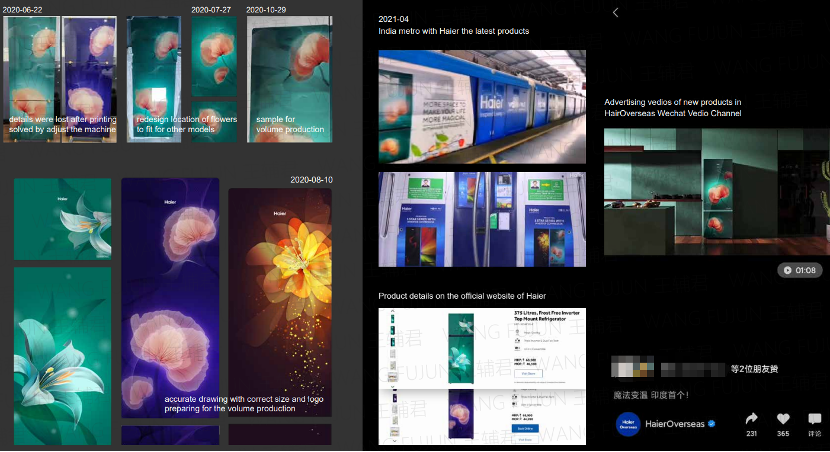
Task: Select 'redesign location of flowers' caption
Action: 187,120
